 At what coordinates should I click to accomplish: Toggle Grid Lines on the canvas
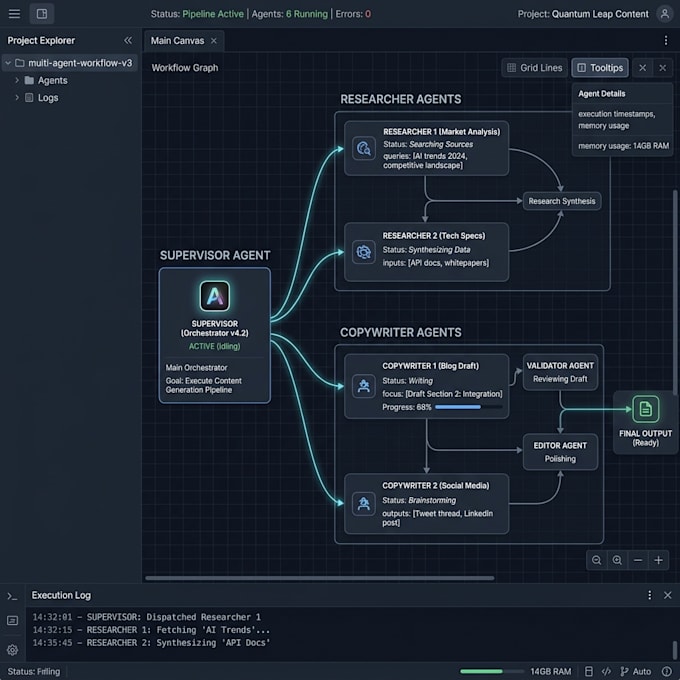534,68
